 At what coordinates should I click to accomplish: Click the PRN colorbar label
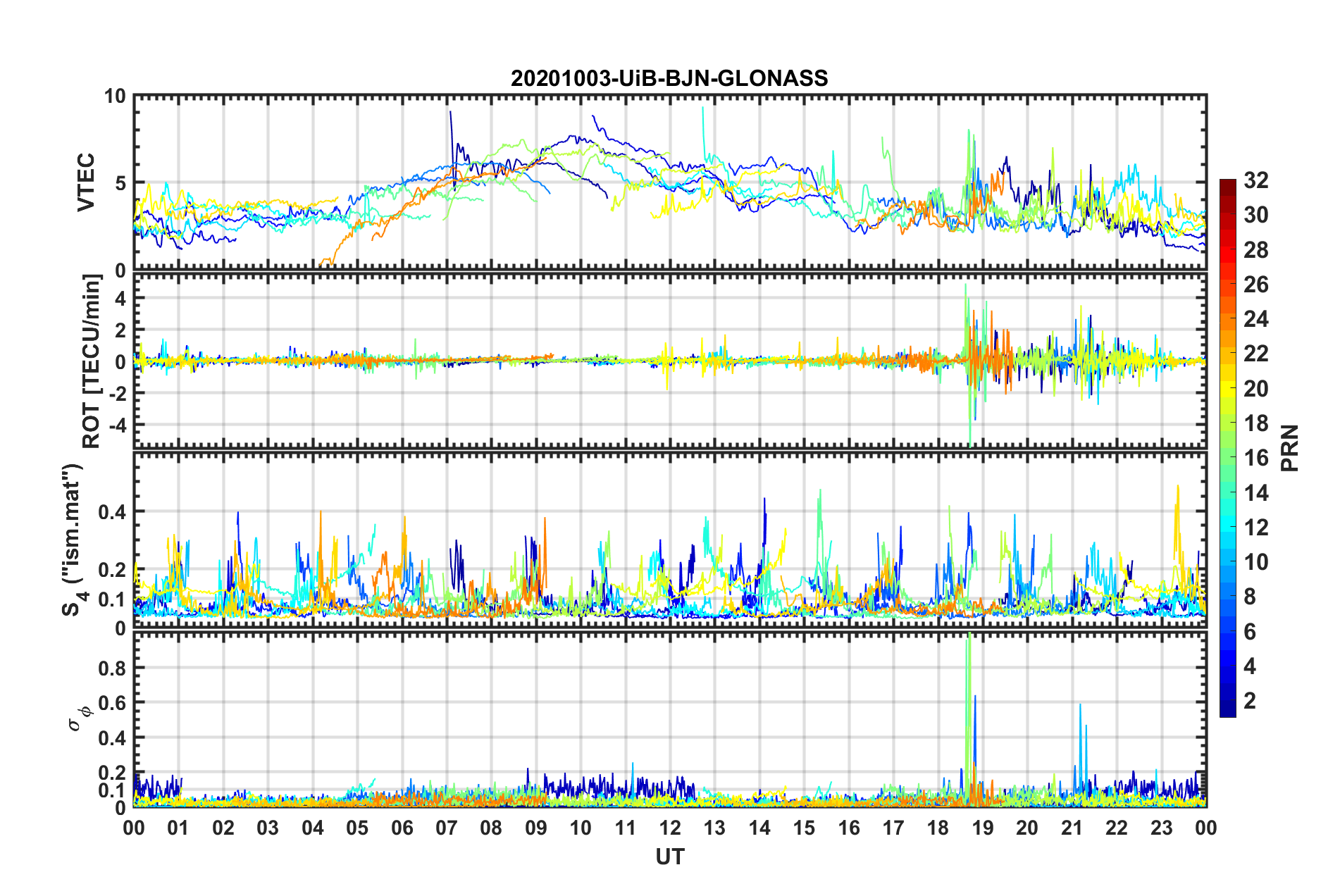tap(1290, 448)
